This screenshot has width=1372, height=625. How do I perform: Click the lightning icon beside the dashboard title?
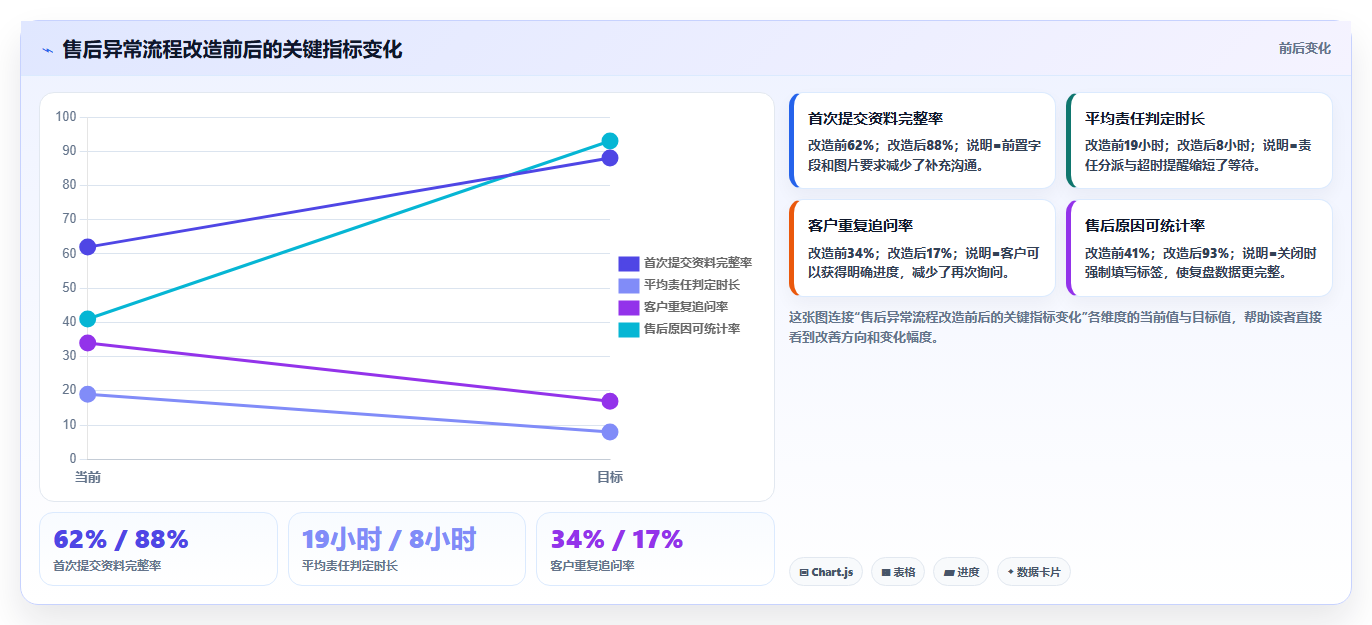[47, 50]
